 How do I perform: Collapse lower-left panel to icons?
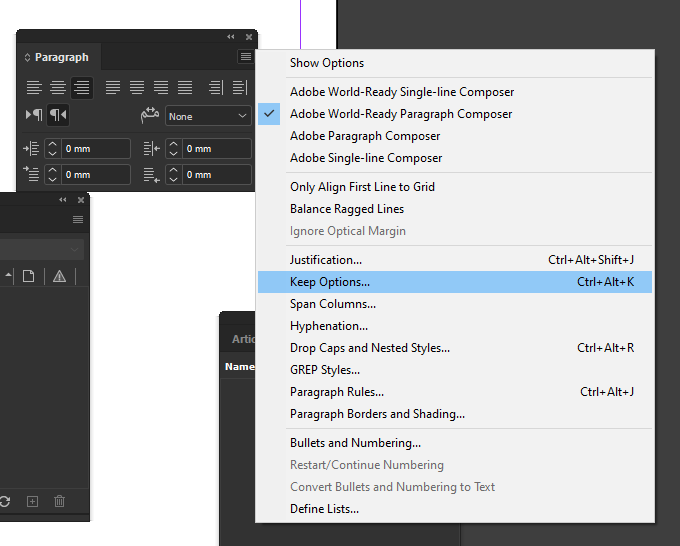[63, 199]
